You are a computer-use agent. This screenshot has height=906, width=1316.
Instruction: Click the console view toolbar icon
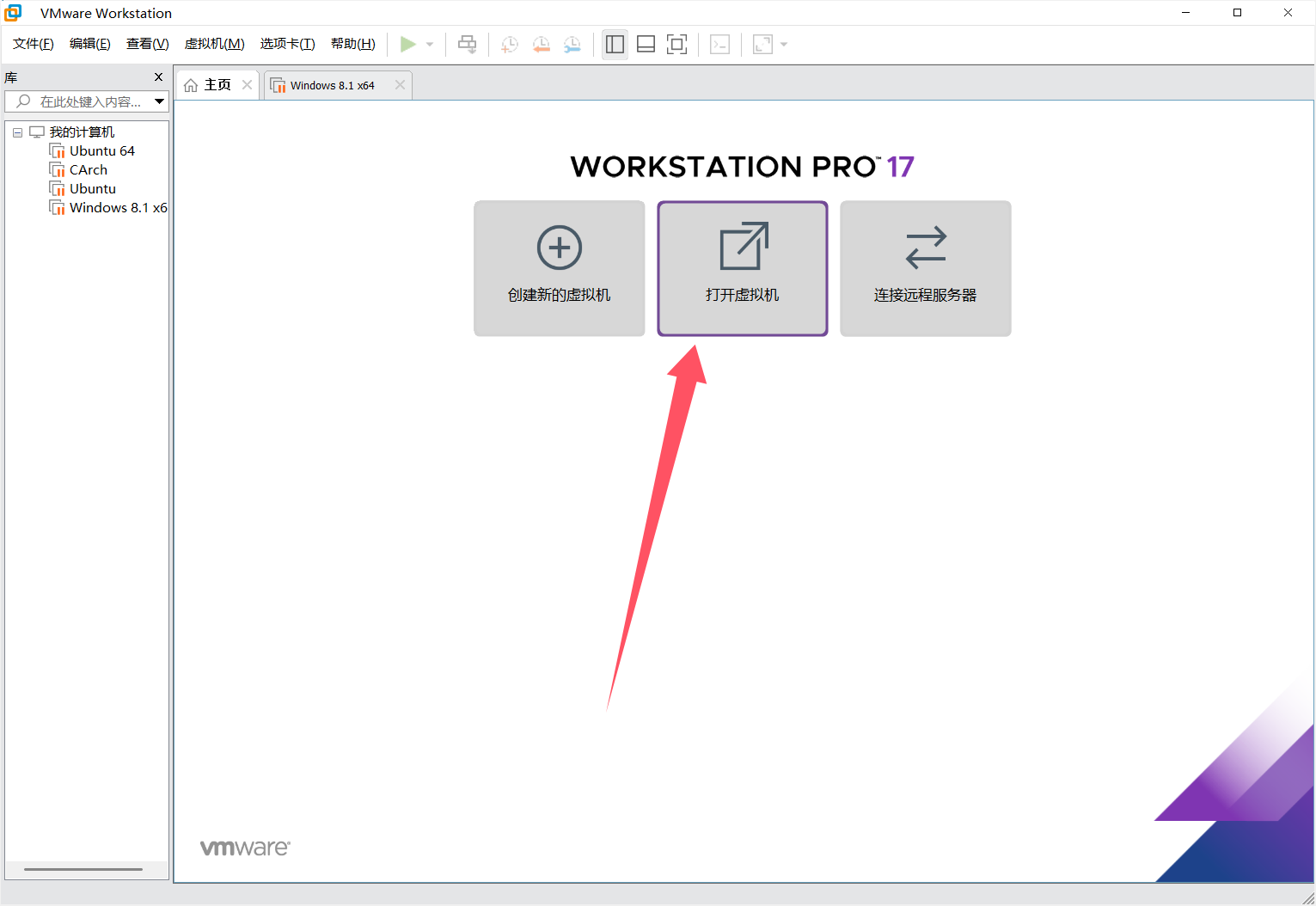[720, 44]
